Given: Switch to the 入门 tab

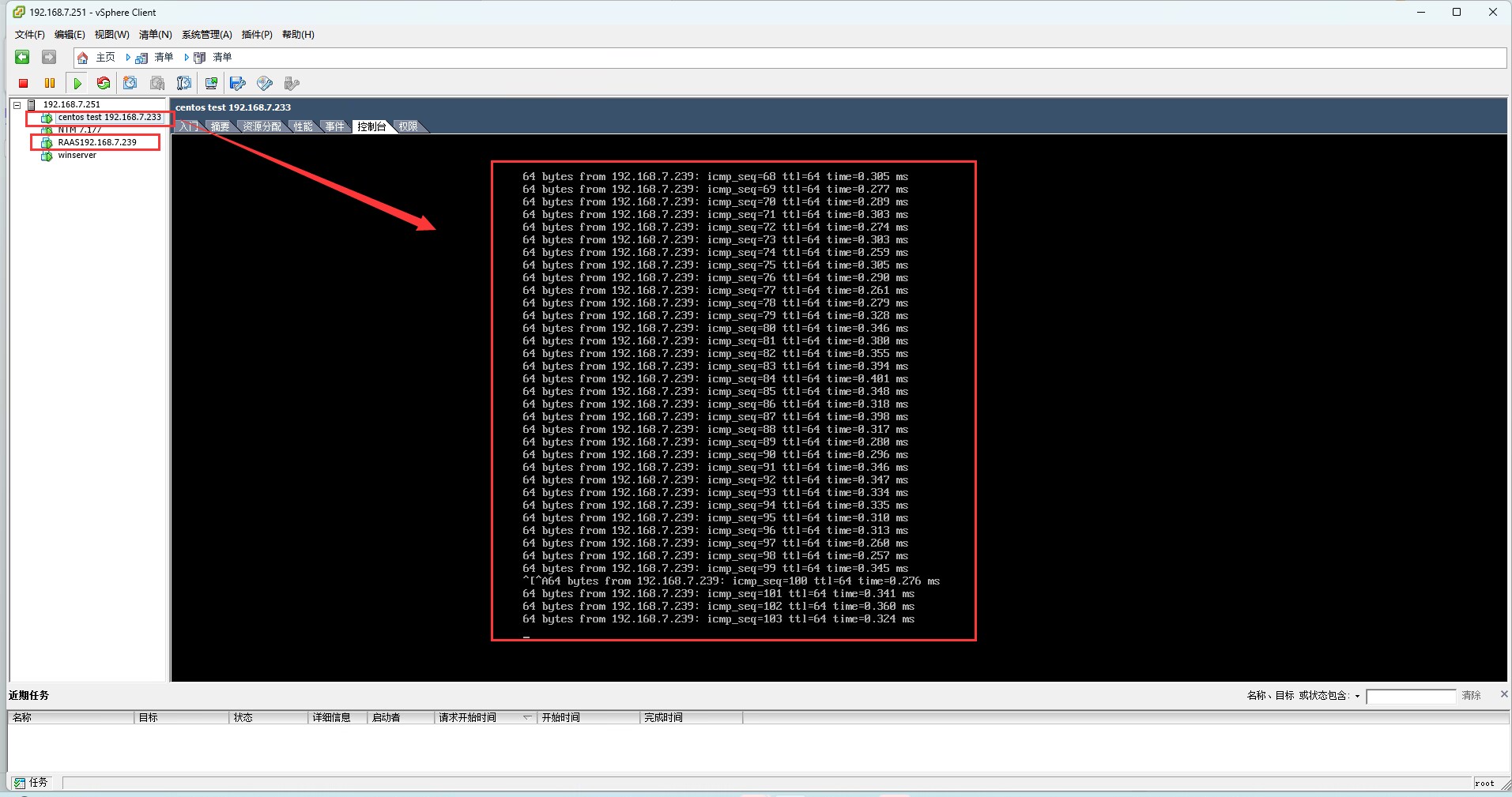Looking at the screenshot, I should pyautogui.click(x=188, y=126).
